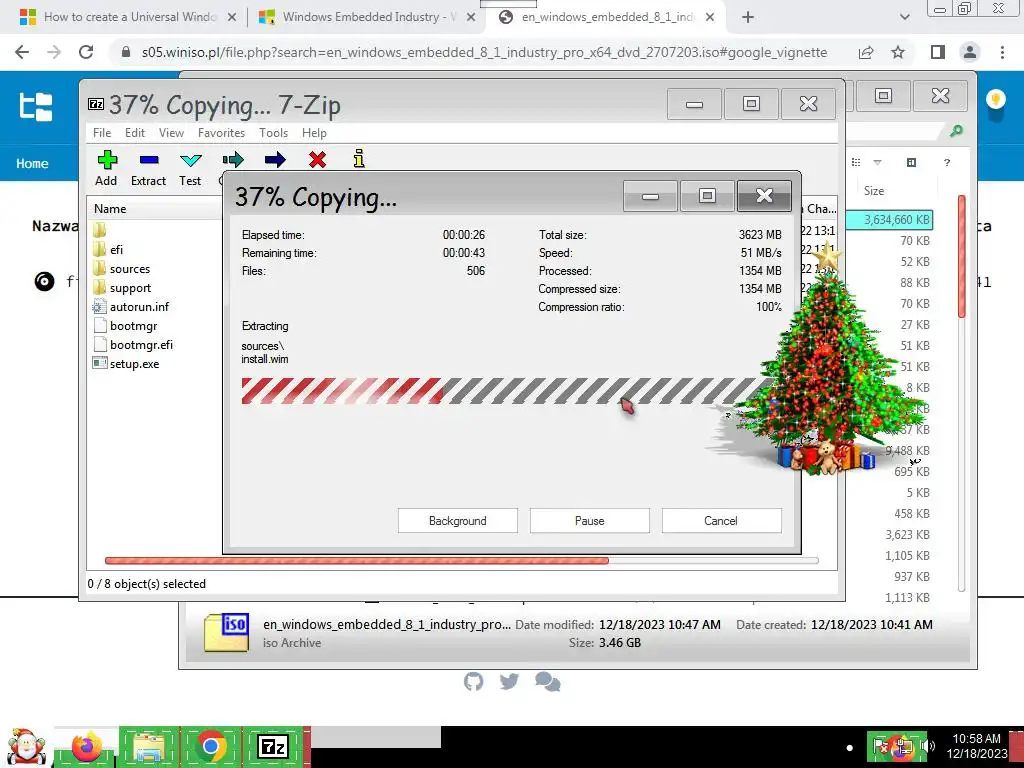
Task: Click the site logo on blue header
Action: pos(35,106)
